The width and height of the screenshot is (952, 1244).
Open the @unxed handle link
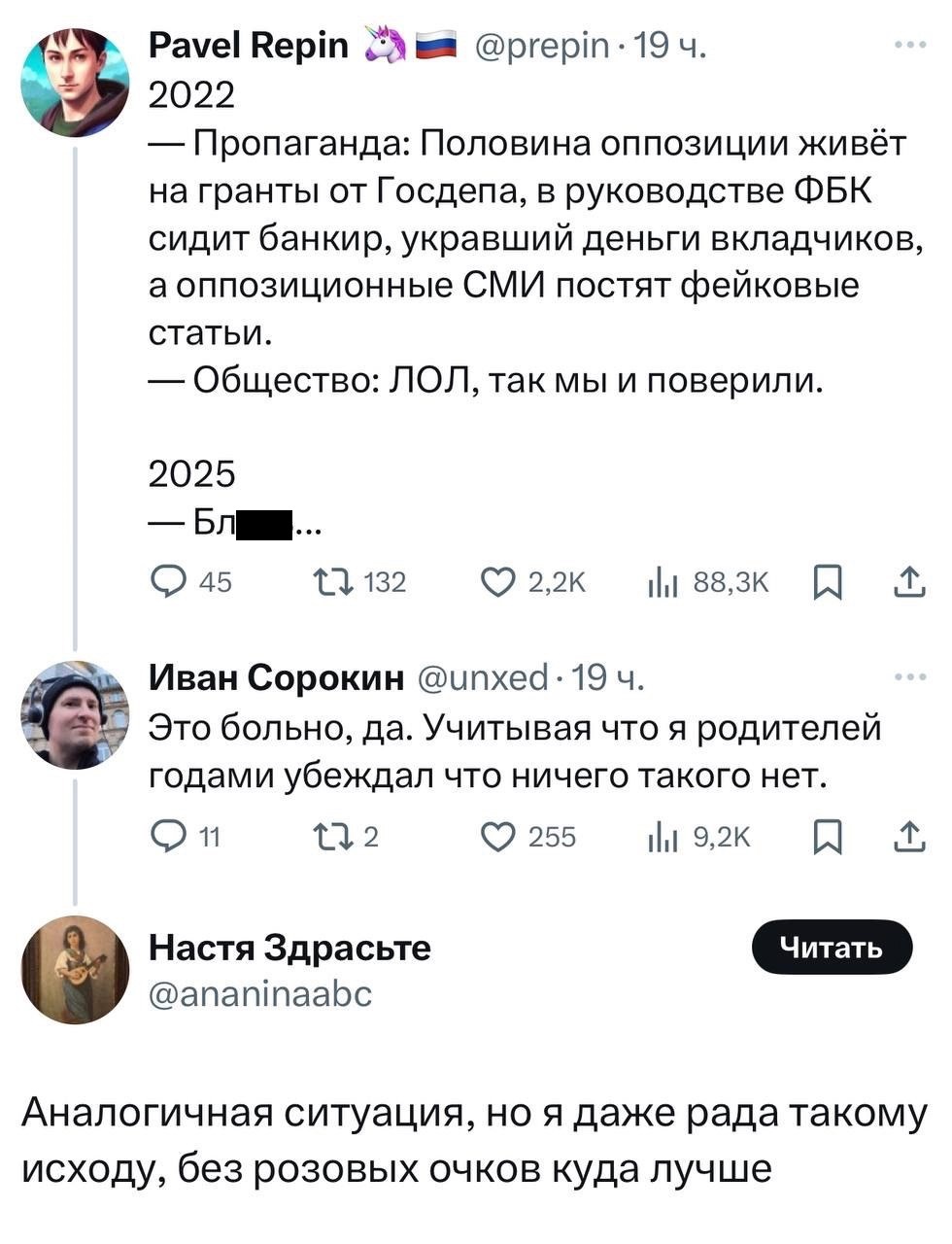[x=483, y=676]
